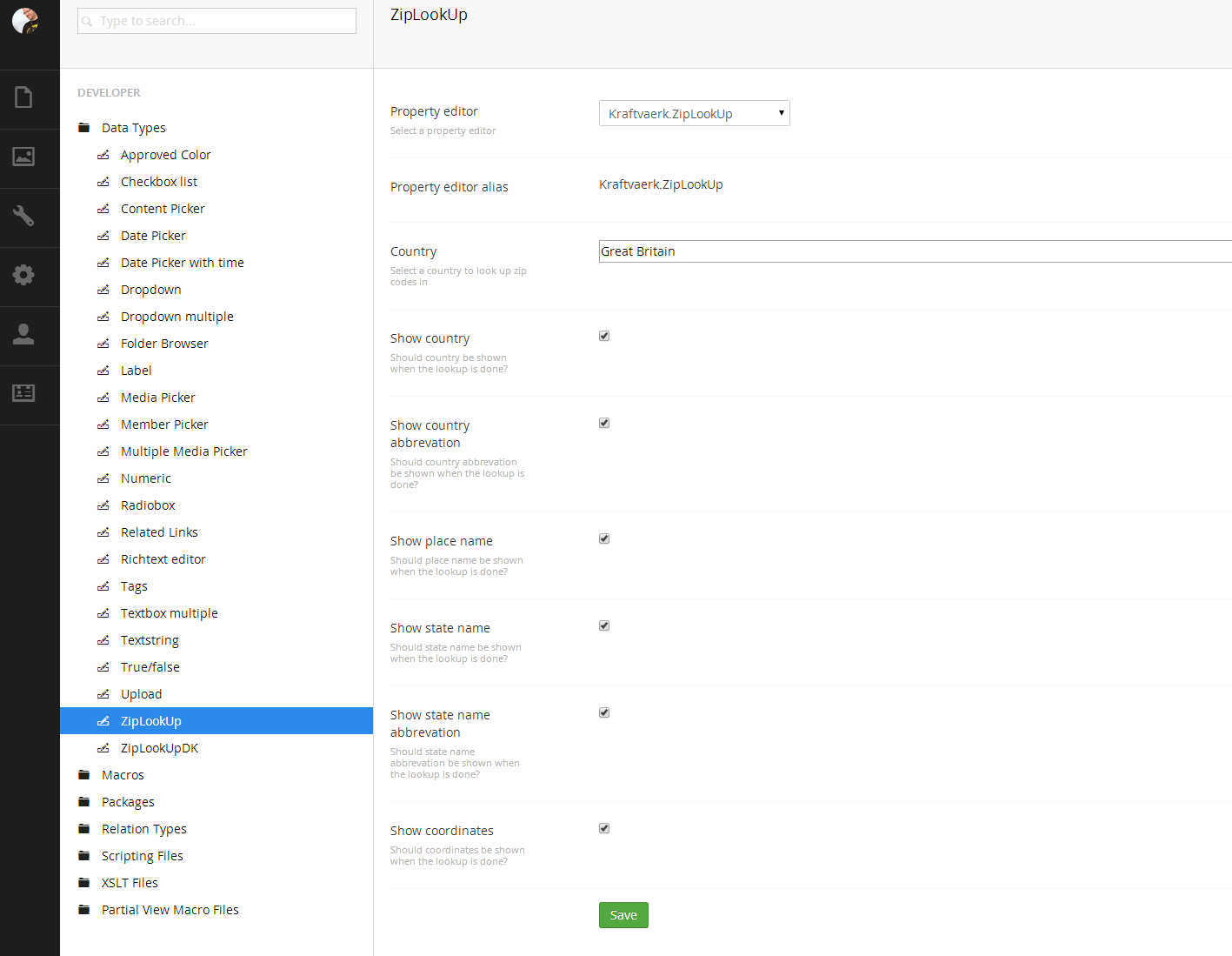Click the user avatar picture
This screenshot has height=956, width=1232.
[25, 20]
